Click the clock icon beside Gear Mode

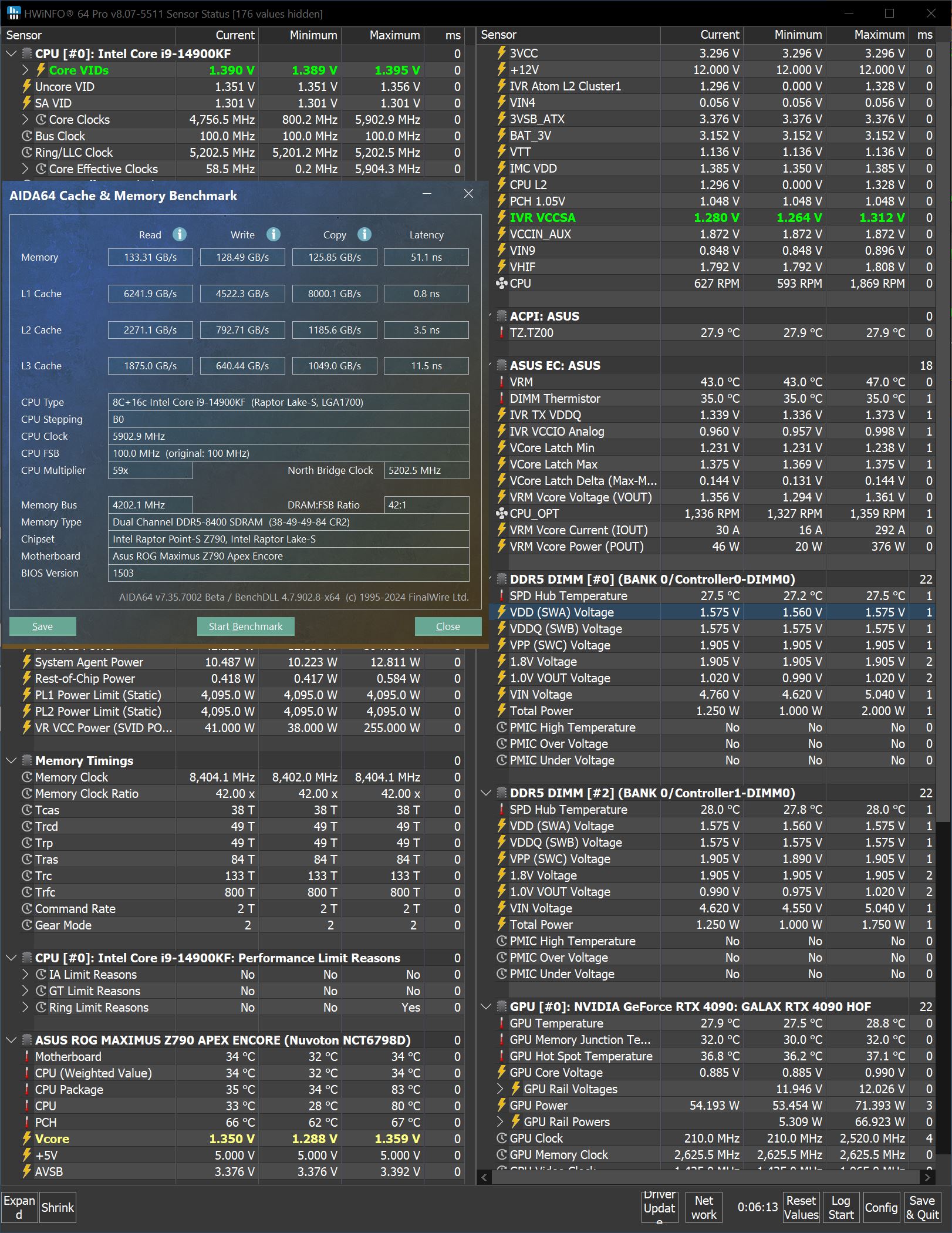[27, 925]
